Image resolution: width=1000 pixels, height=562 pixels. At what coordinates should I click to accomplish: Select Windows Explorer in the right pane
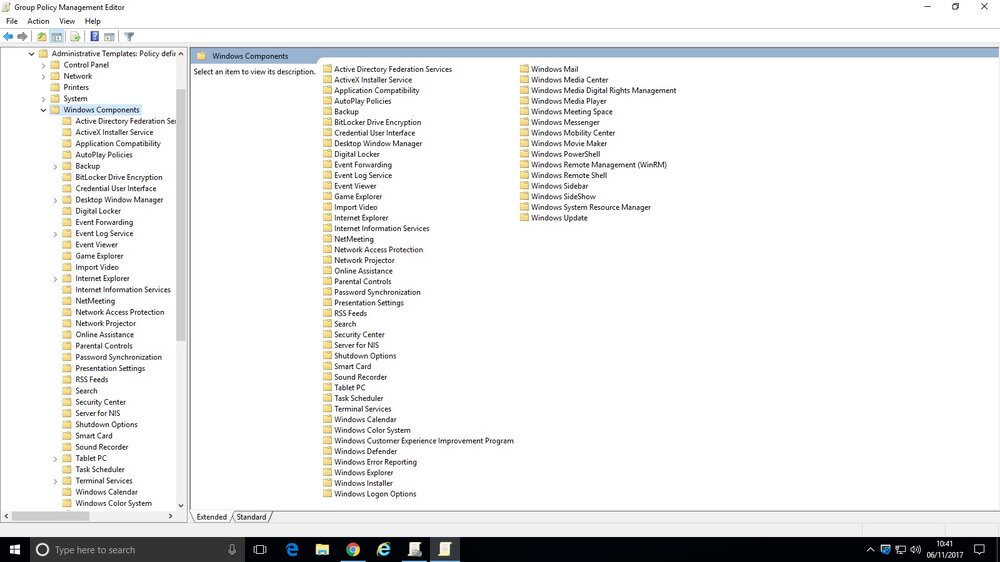click(x=364, y=473)
